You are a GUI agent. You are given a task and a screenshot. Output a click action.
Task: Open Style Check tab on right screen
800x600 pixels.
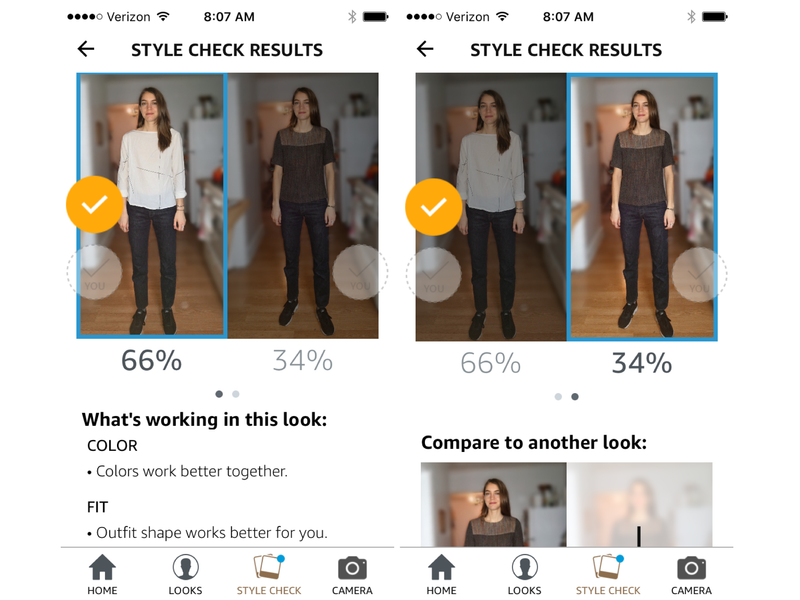pyautogui.click(x=608, y=574)
